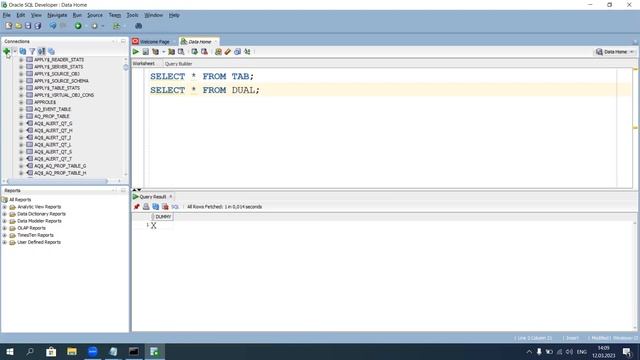The width and height of the screenshot is (640, 360).
Task: Click the SQL Tuning Advisor icon
Action: 181,51
